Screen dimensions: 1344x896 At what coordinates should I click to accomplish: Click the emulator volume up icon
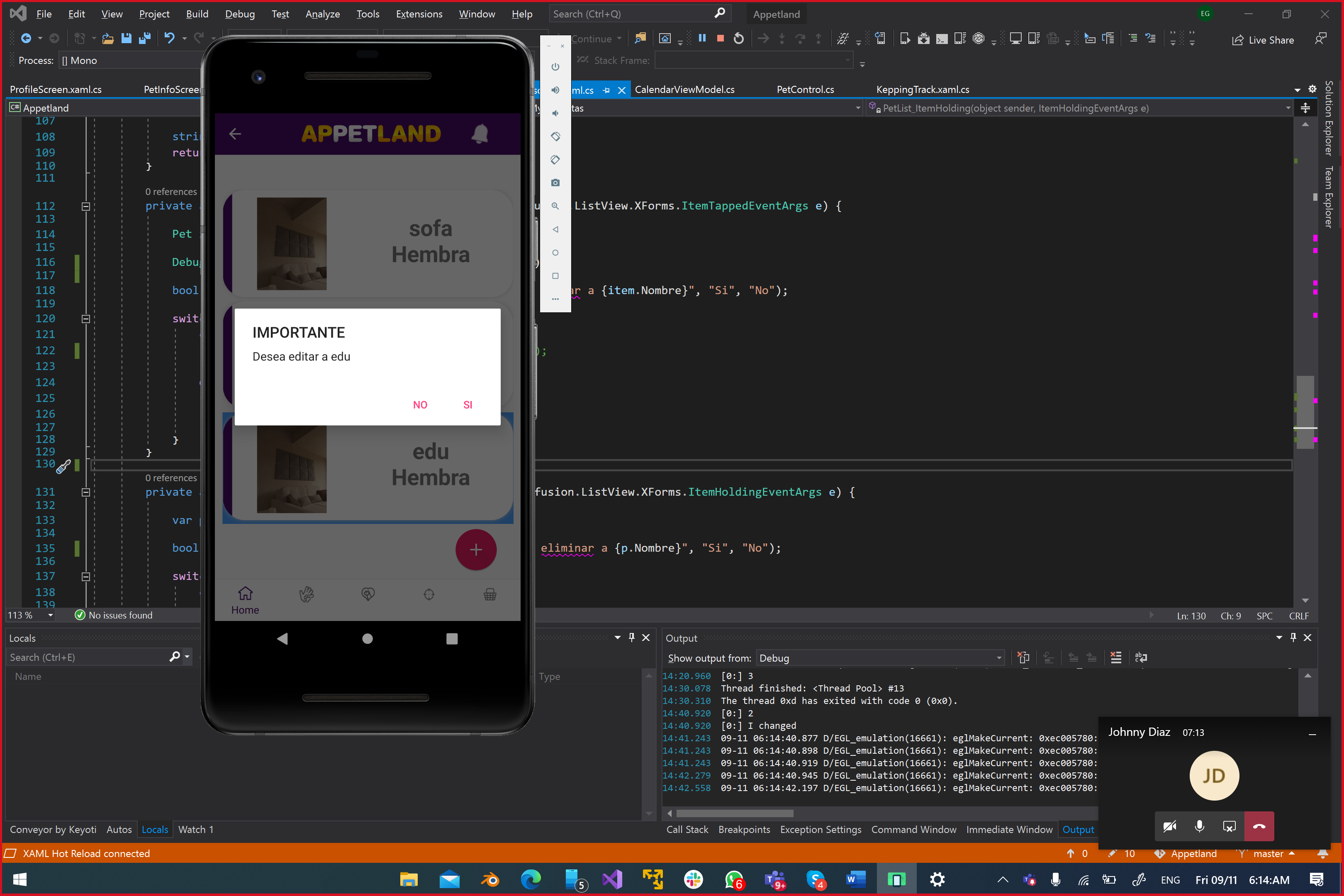pyautogui.click(x=555, y=90)
